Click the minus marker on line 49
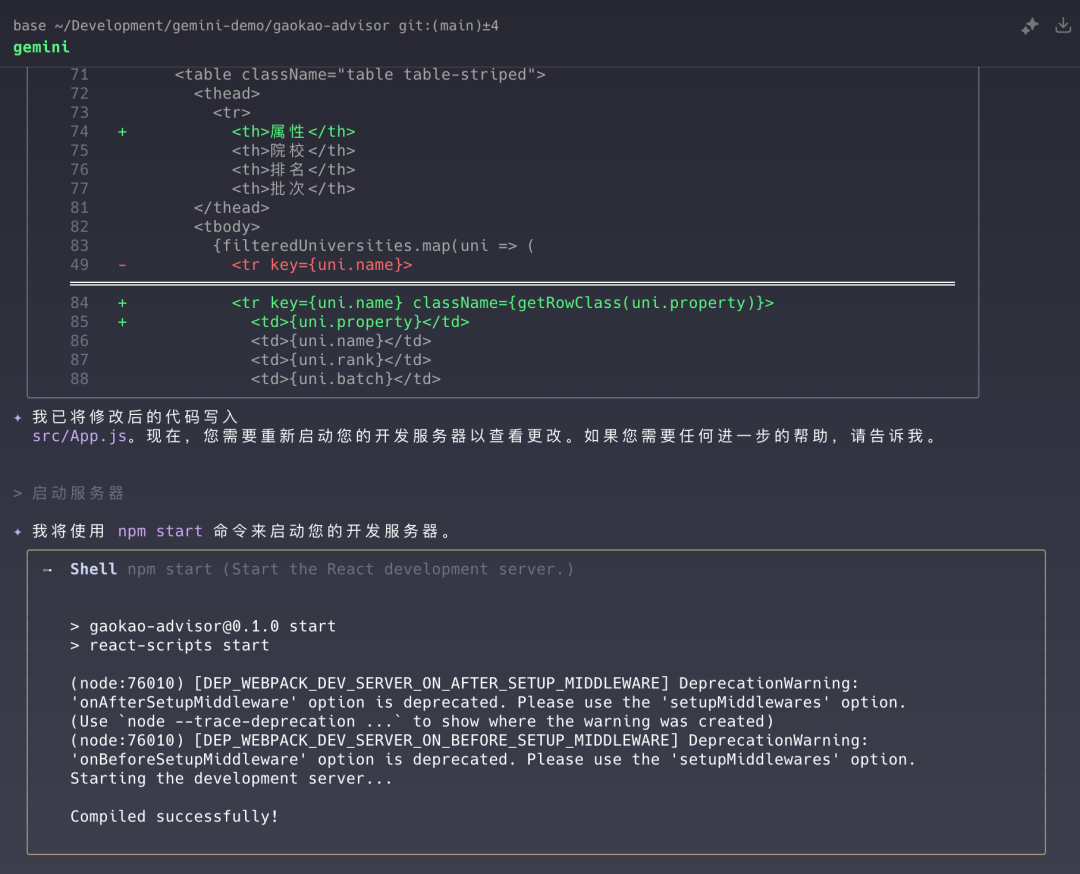The height and width of the screenshot is (874, 1080). 122,265
